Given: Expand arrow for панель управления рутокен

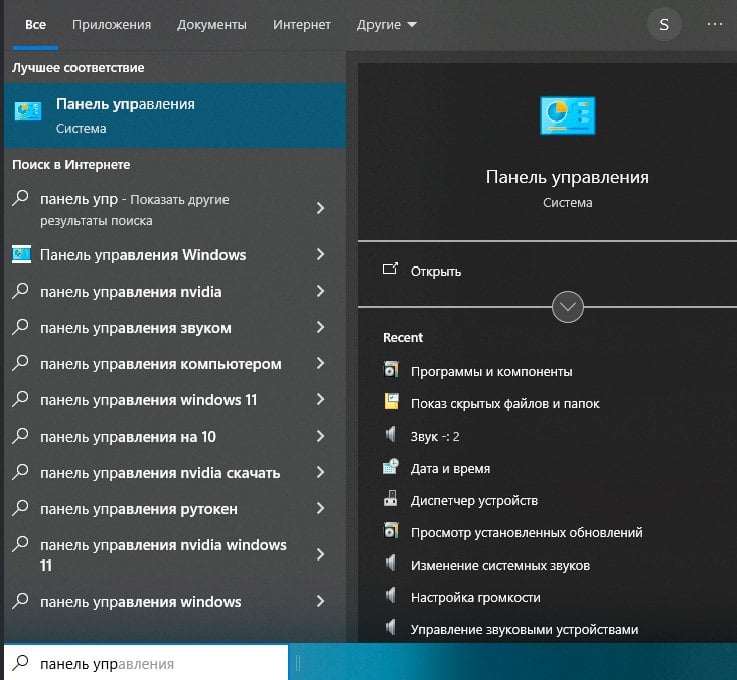Looking at the screenshot, I should tap(321, 508).
